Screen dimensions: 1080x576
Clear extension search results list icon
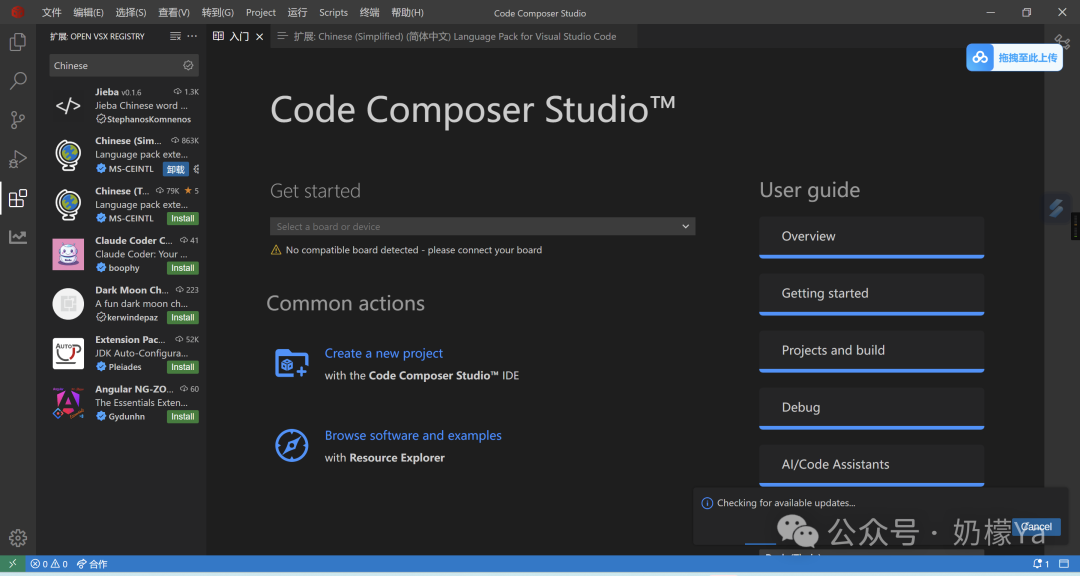click(176, 37)
